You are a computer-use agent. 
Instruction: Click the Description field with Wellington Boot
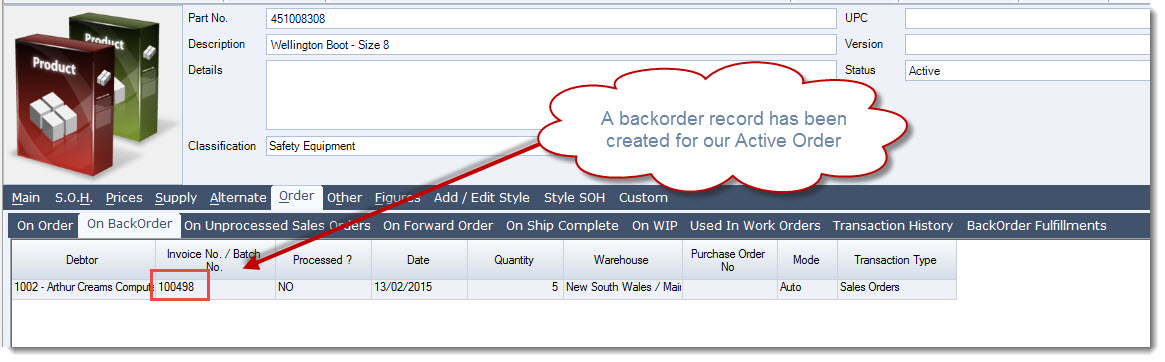551,45
